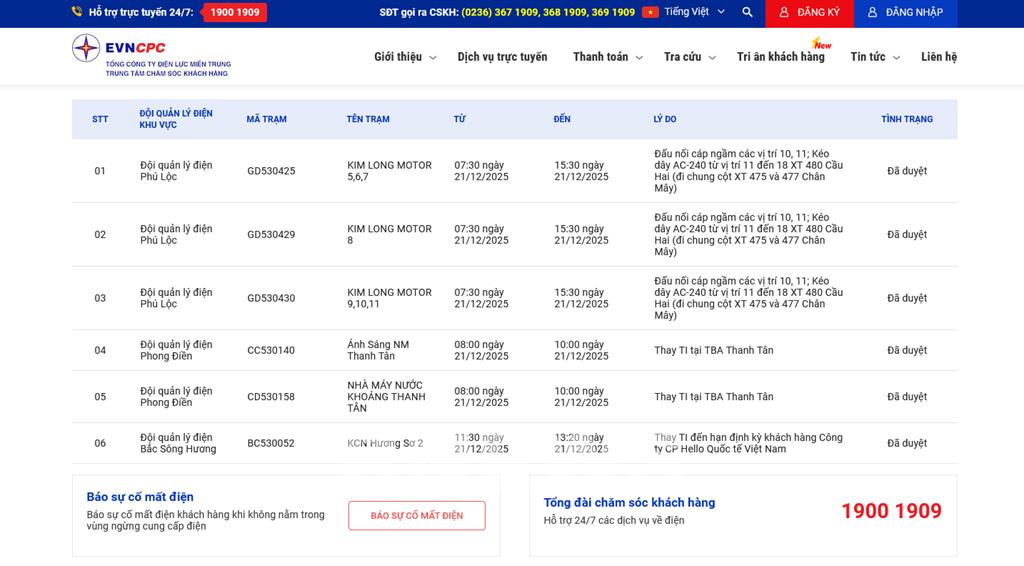Expand the Tra cứu menu chevron
This screenshot has height=566, width=1024.
pos(712,58)
